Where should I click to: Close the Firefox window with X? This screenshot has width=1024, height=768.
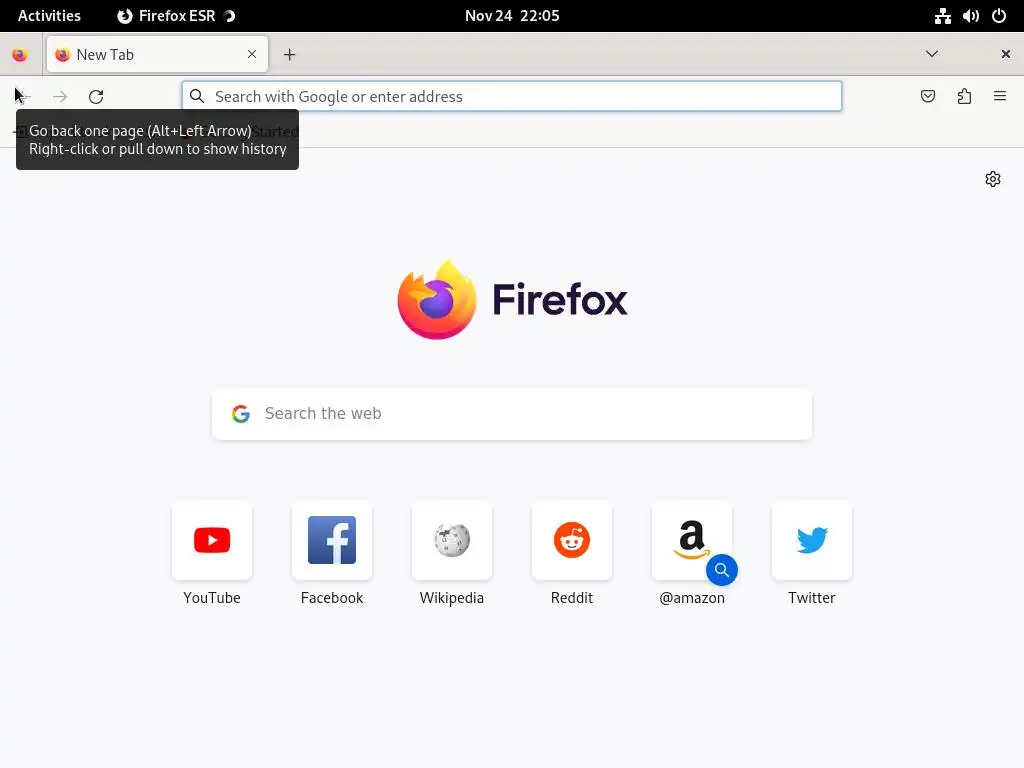[1006, 54]
